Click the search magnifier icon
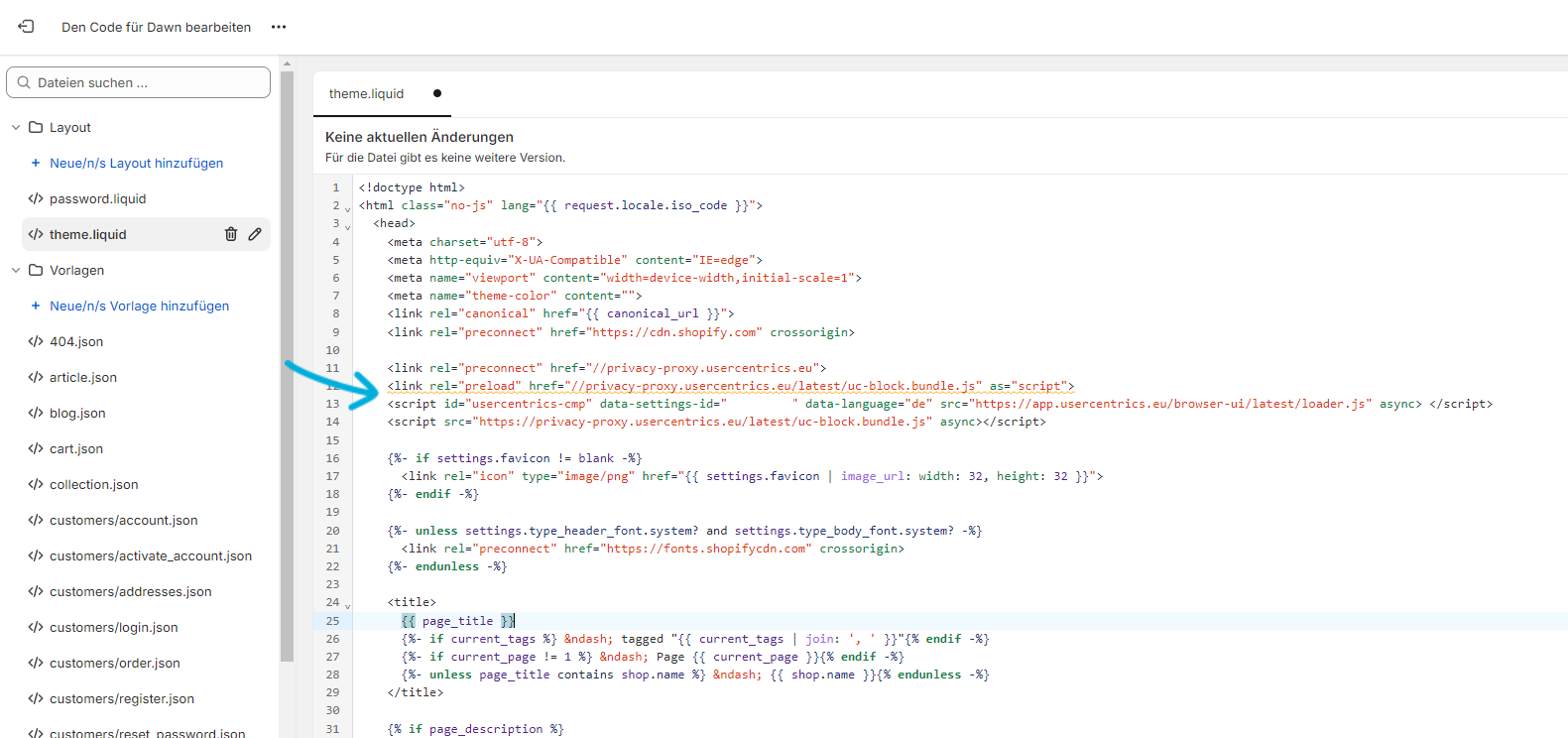This screenshot has width=1568, height=738. point(24,82)
